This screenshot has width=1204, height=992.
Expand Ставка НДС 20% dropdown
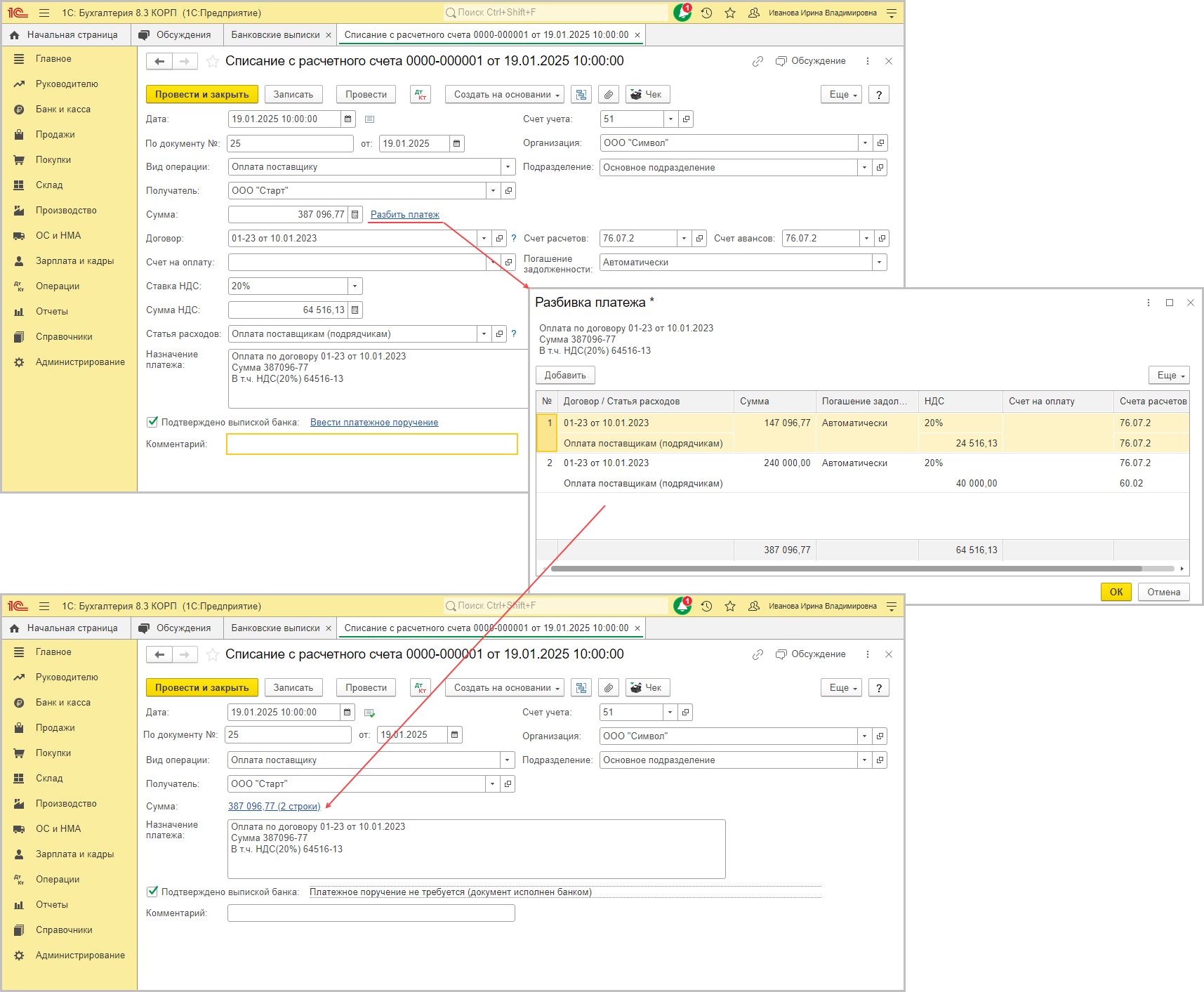tap(355, 286)
